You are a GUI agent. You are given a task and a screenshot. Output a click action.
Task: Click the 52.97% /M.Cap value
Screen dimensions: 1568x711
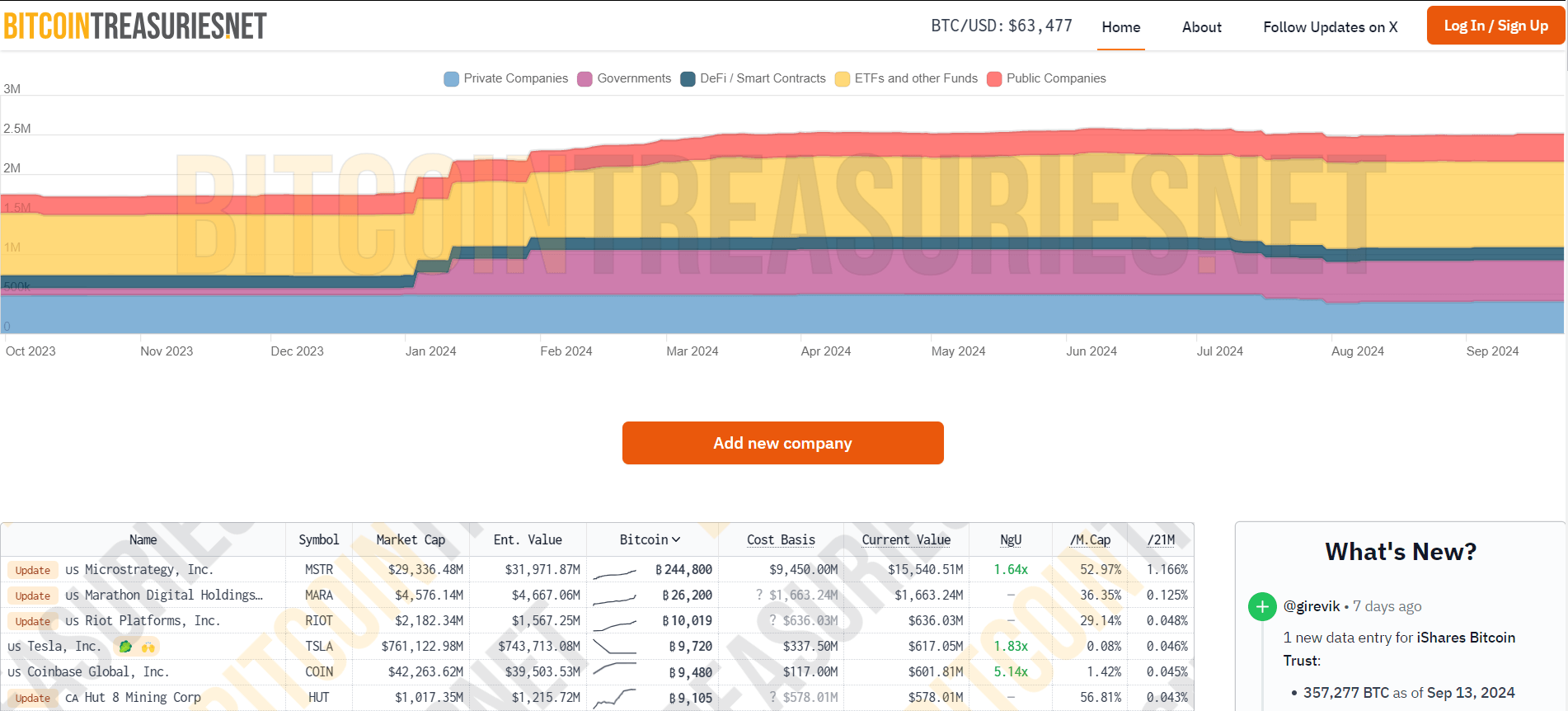pos(1101,570)
